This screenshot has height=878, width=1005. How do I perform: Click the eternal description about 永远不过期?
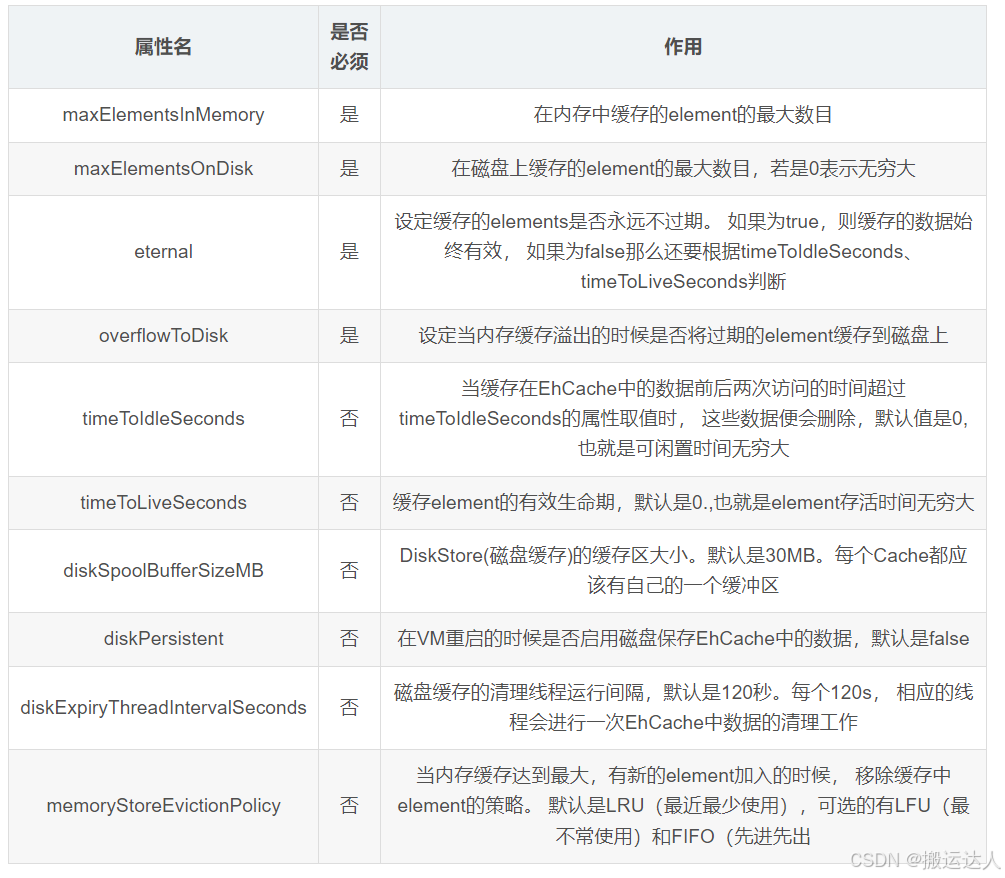[683, 252]
